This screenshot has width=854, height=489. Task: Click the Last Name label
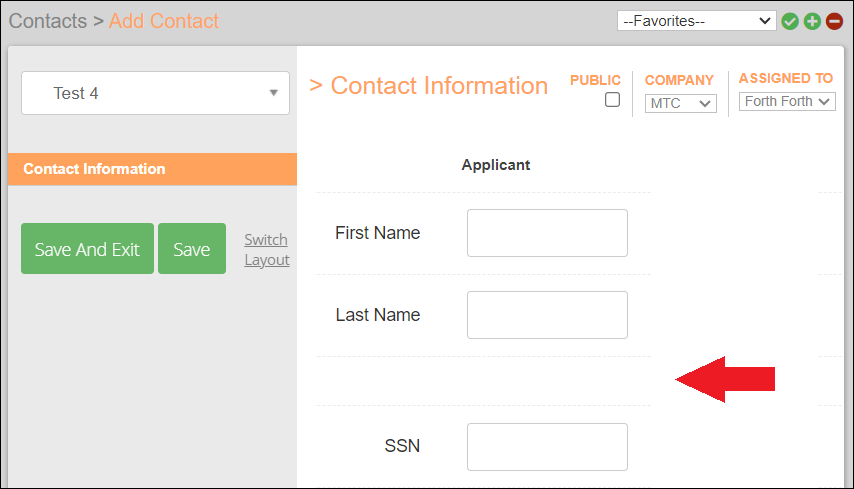tap(377, 315)
